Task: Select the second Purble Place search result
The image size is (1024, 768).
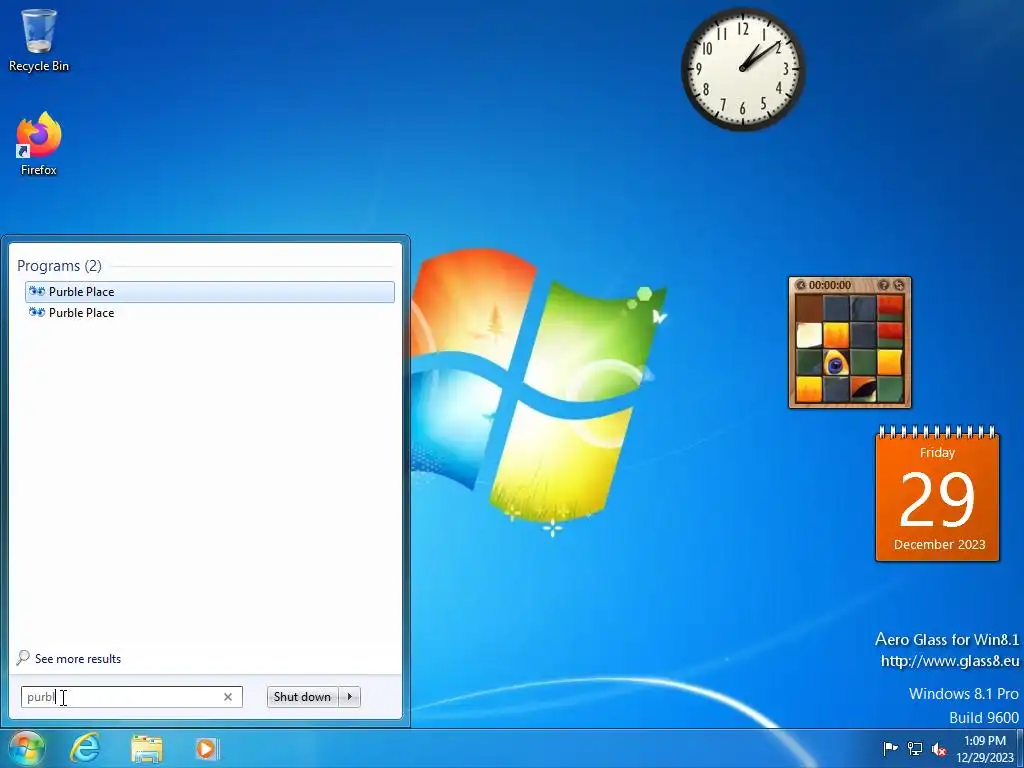Action: (x=210, y=313)
